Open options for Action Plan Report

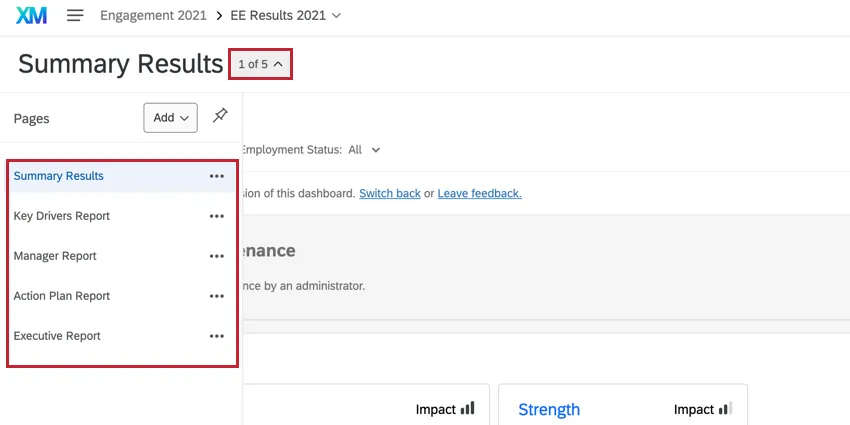(216, 296)
